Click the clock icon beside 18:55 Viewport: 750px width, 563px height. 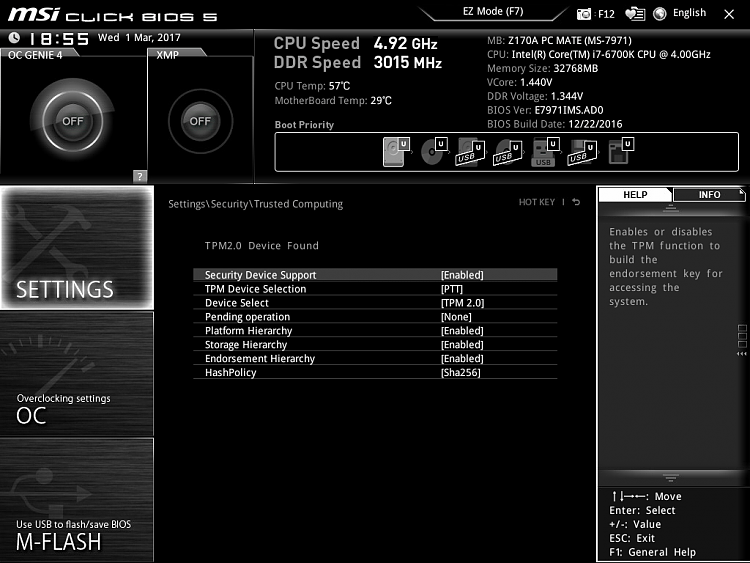[x=14, y=37]
